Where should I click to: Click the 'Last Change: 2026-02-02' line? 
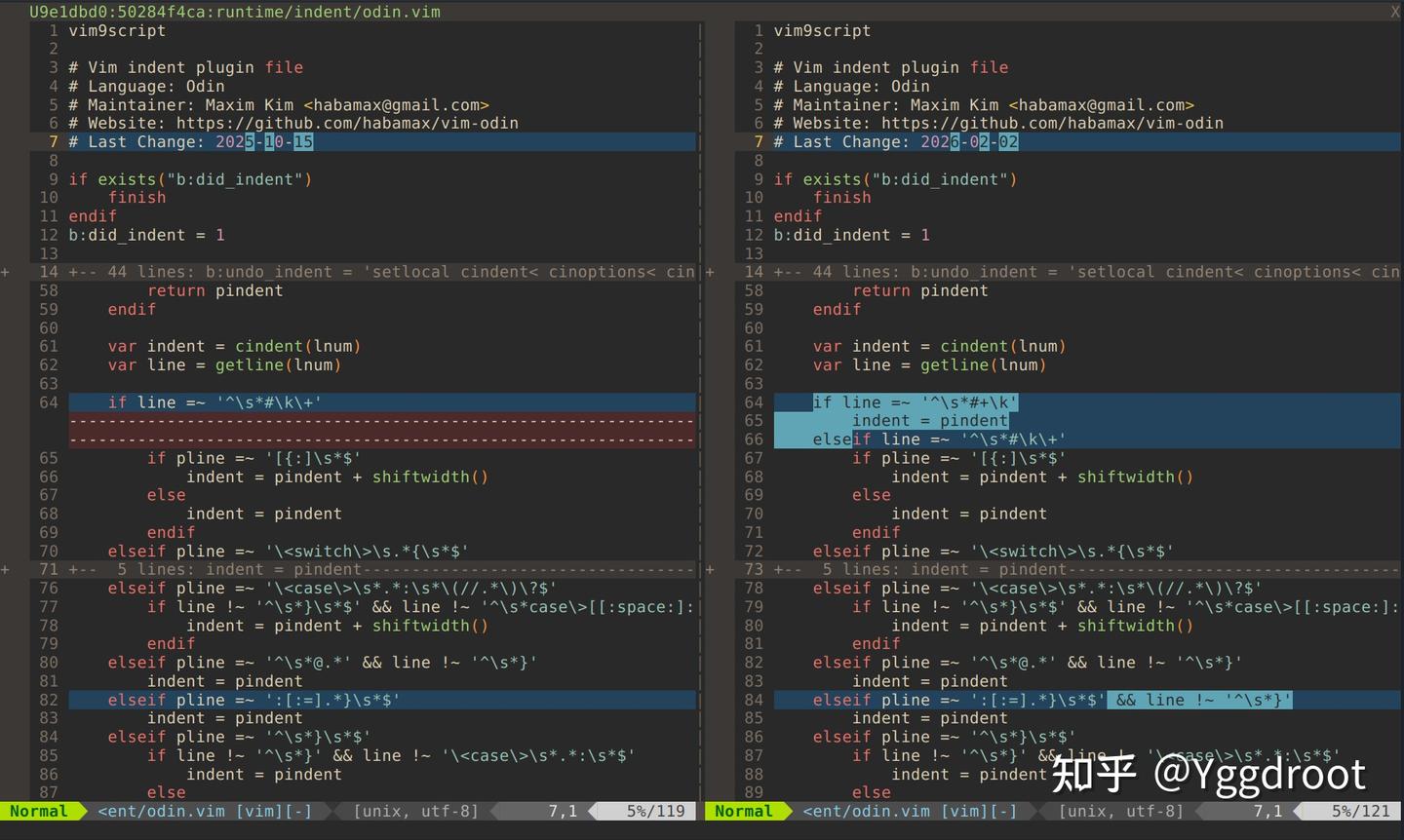(1087, 142)
